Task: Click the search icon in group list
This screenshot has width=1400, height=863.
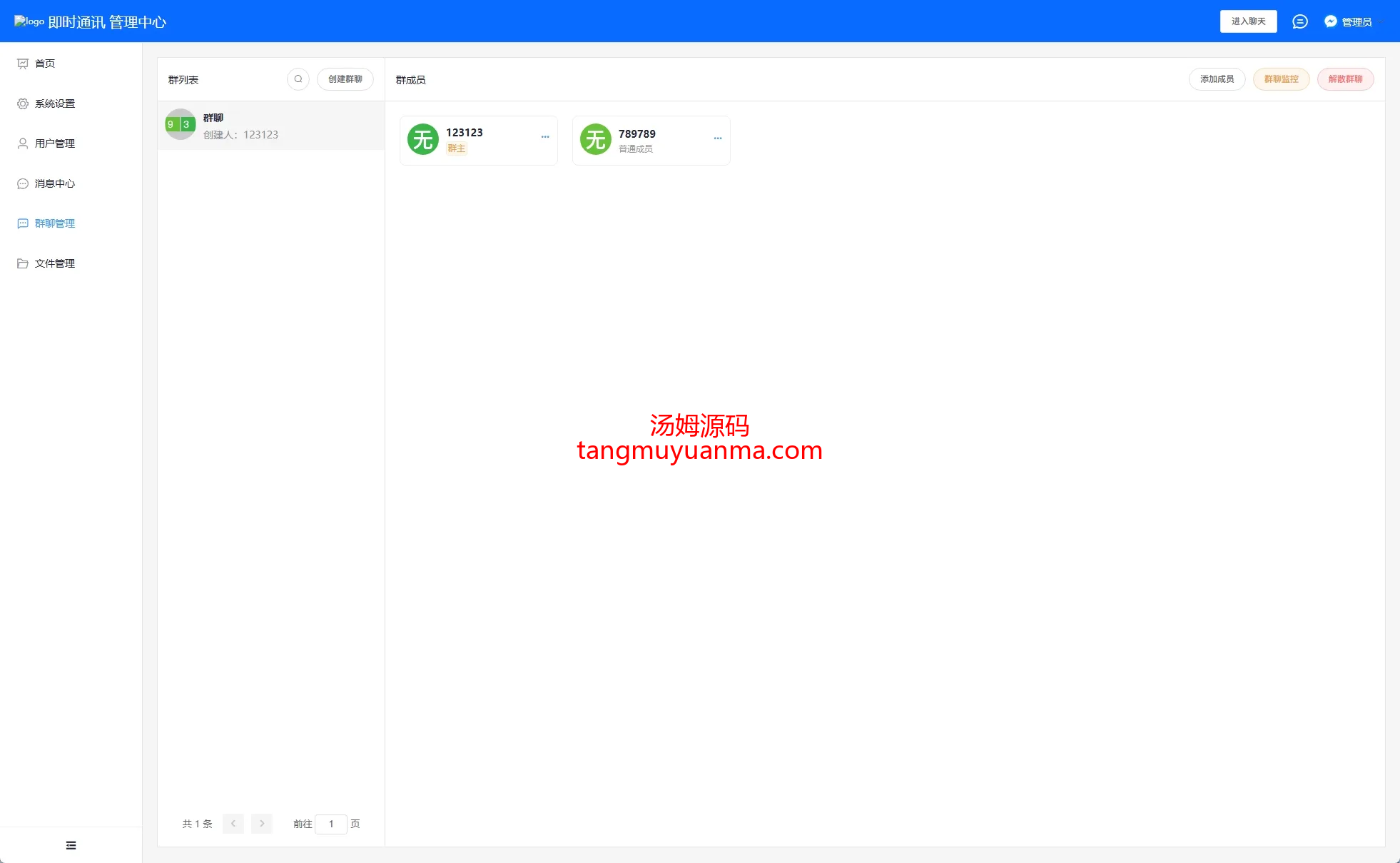Action: (x=298, y=79)
